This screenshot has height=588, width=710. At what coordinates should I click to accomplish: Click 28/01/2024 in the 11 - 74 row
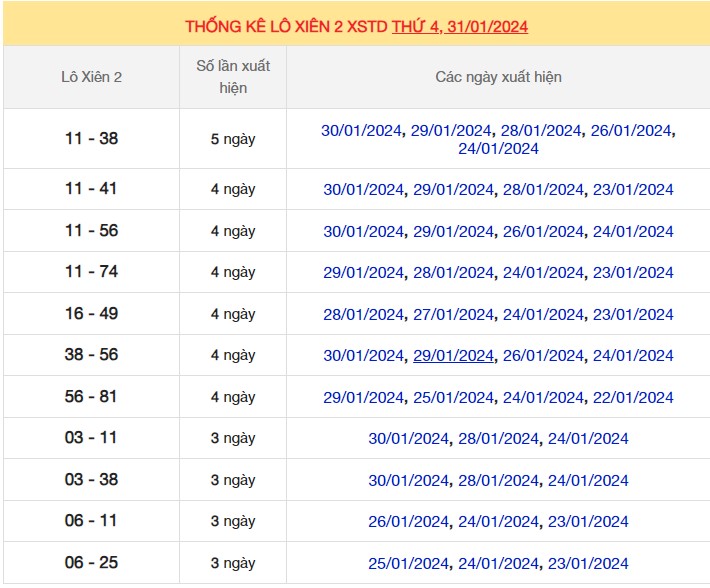click(453, 273)
